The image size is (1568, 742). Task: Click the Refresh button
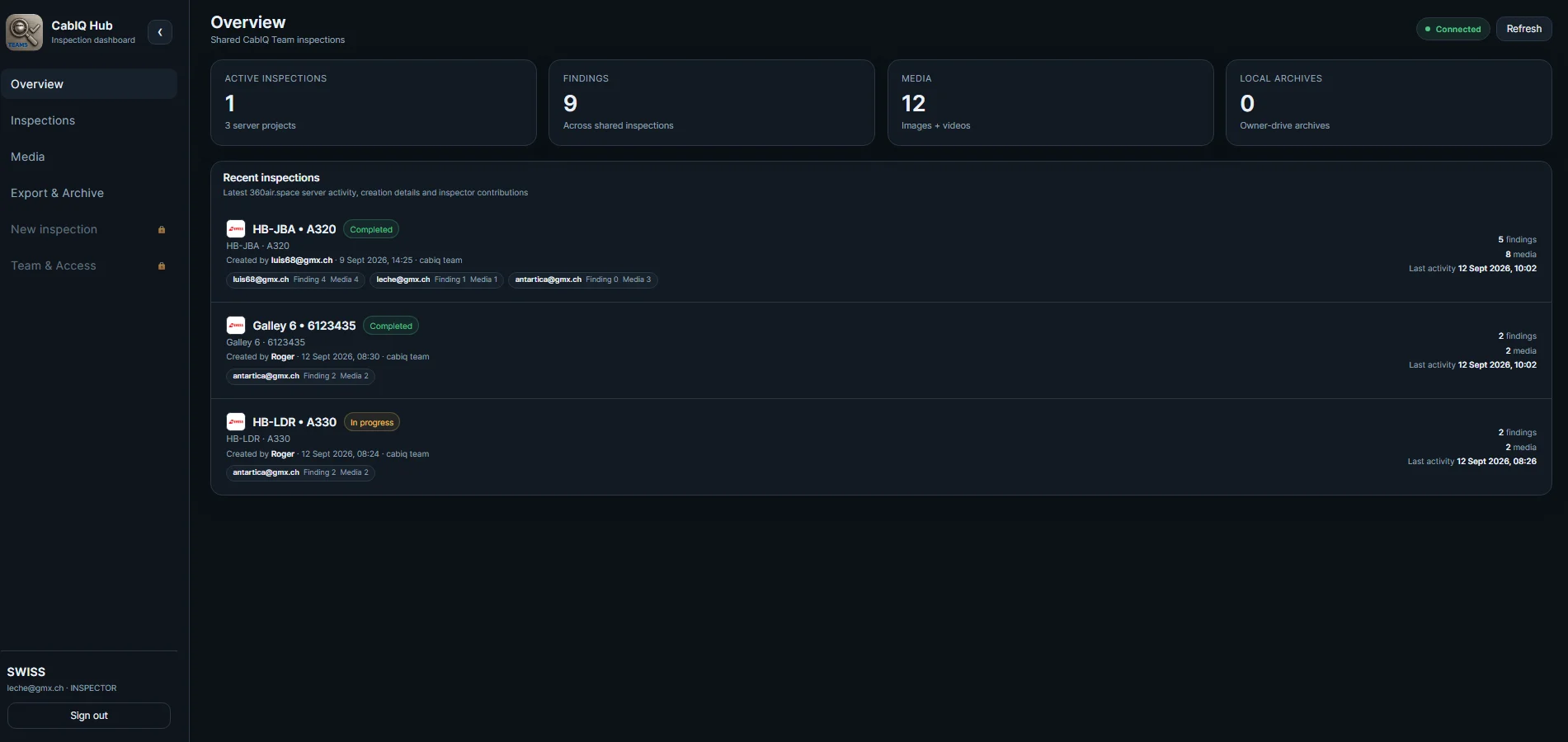(x=1523, y=29)
